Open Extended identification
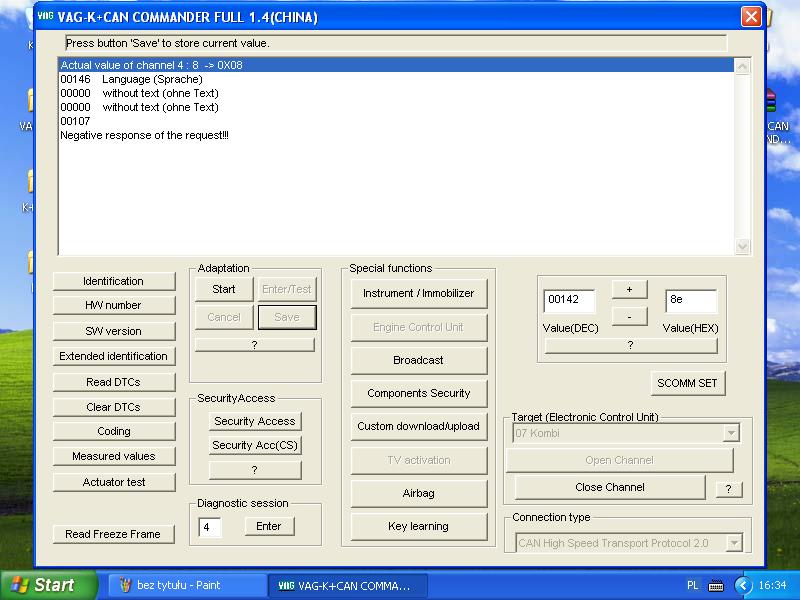 click(x=114, y=356)
